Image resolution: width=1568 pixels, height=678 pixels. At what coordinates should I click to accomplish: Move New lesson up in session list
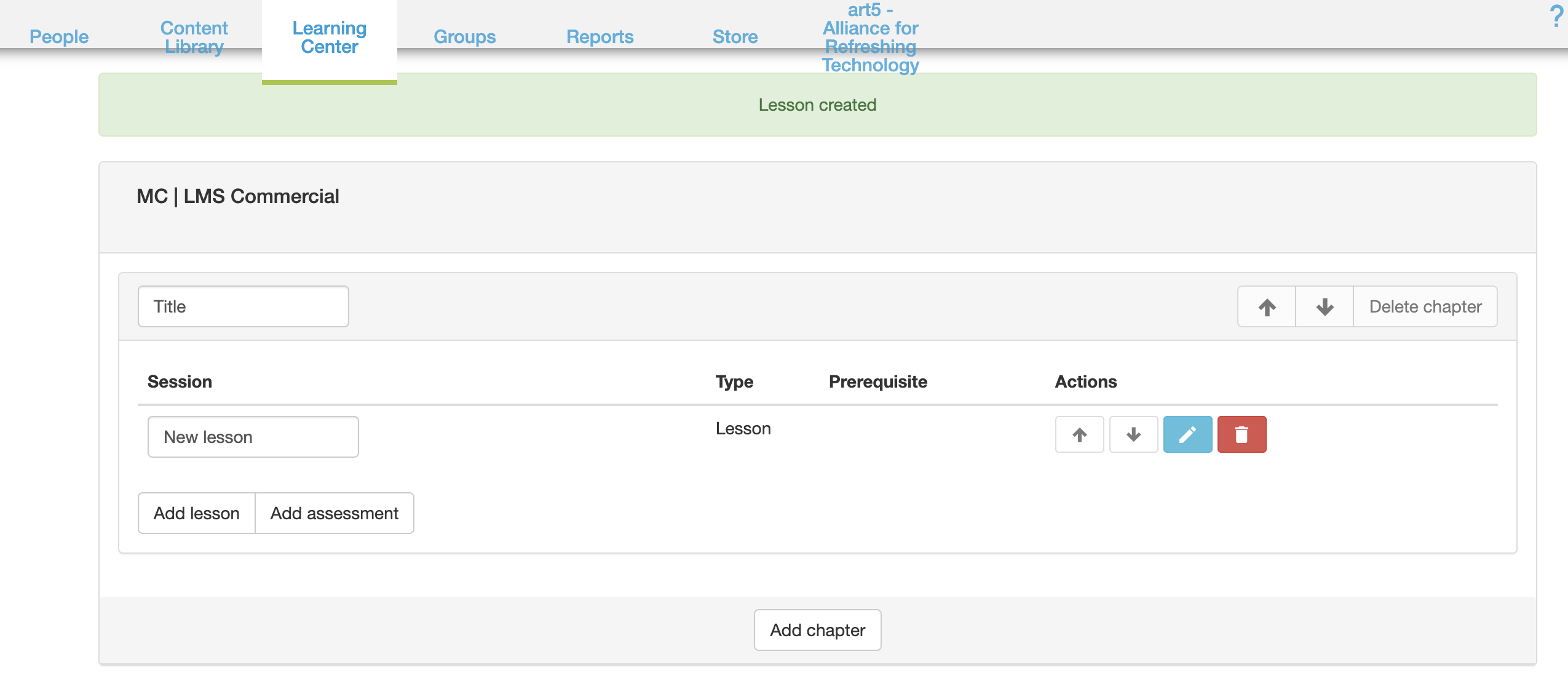tap(1079, 434)
